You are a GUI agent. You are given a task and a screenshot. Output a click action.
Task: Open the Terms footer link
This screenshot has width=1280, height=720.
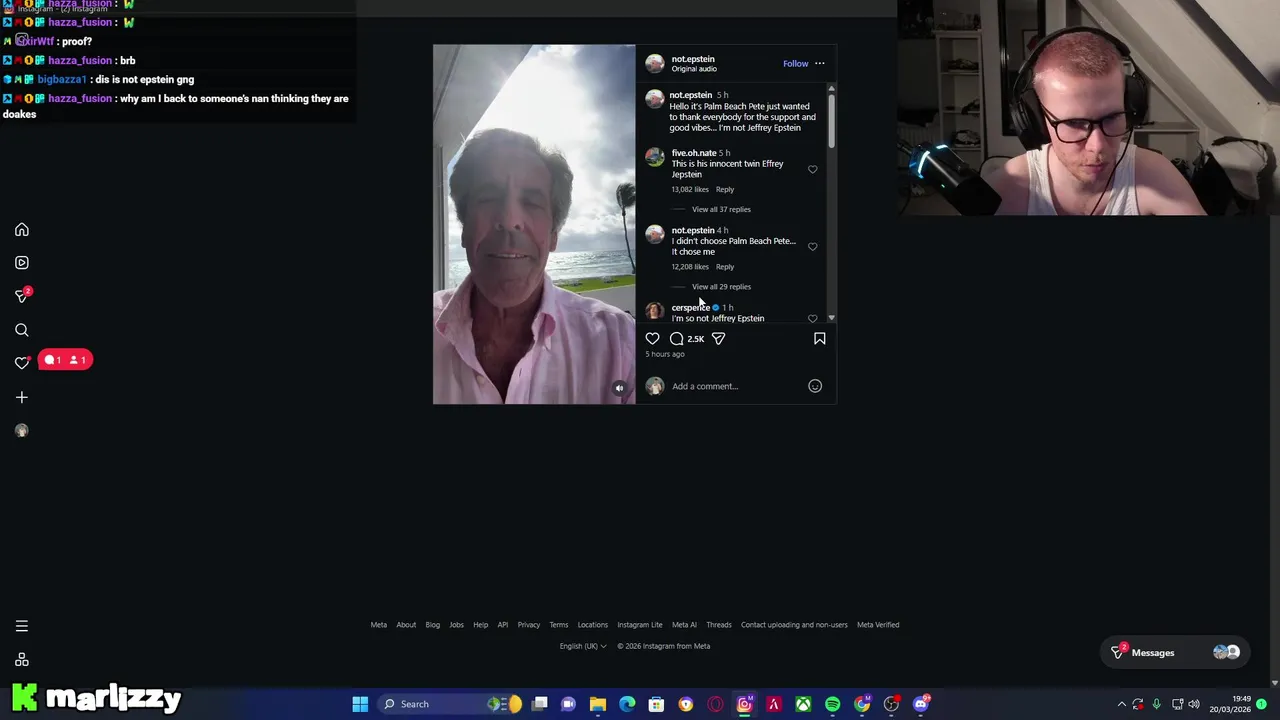(558, 625)
